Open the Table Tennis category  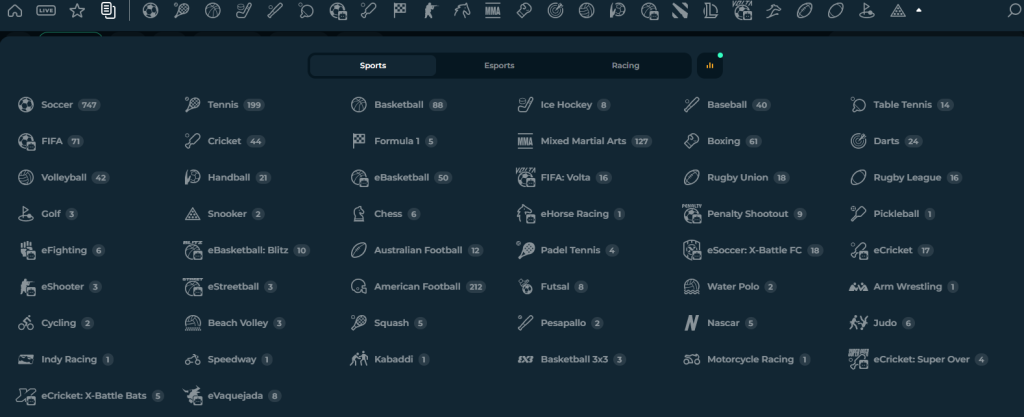pos(901,104)
